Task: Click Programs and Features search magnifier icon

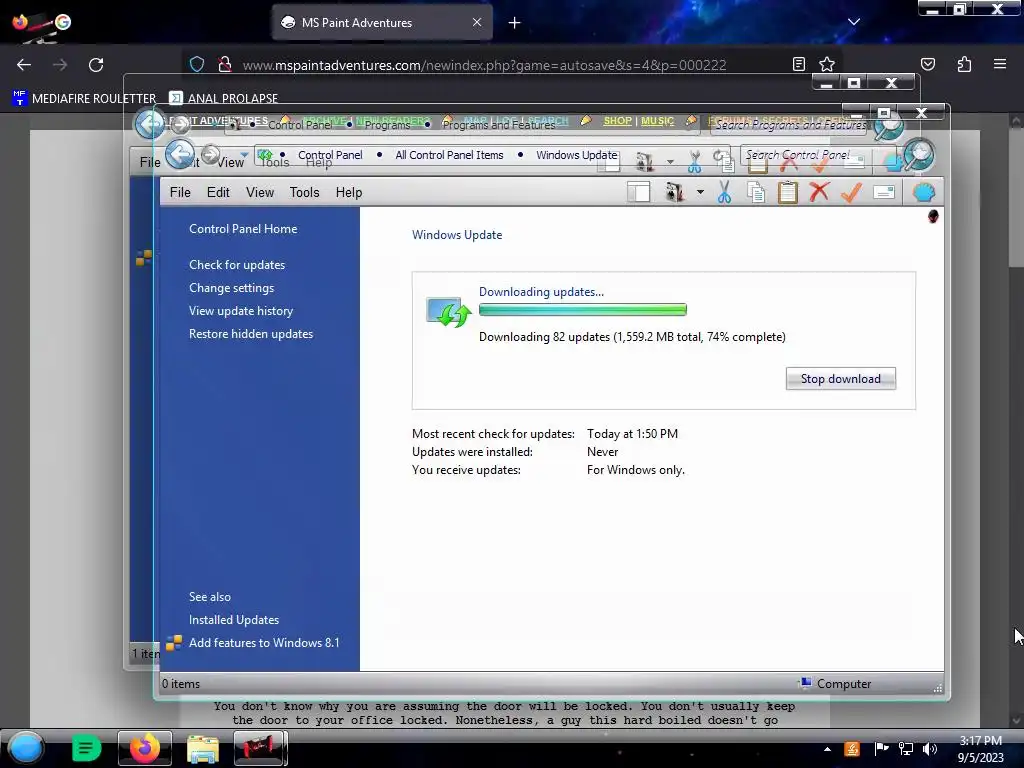Action: (888, 125)
